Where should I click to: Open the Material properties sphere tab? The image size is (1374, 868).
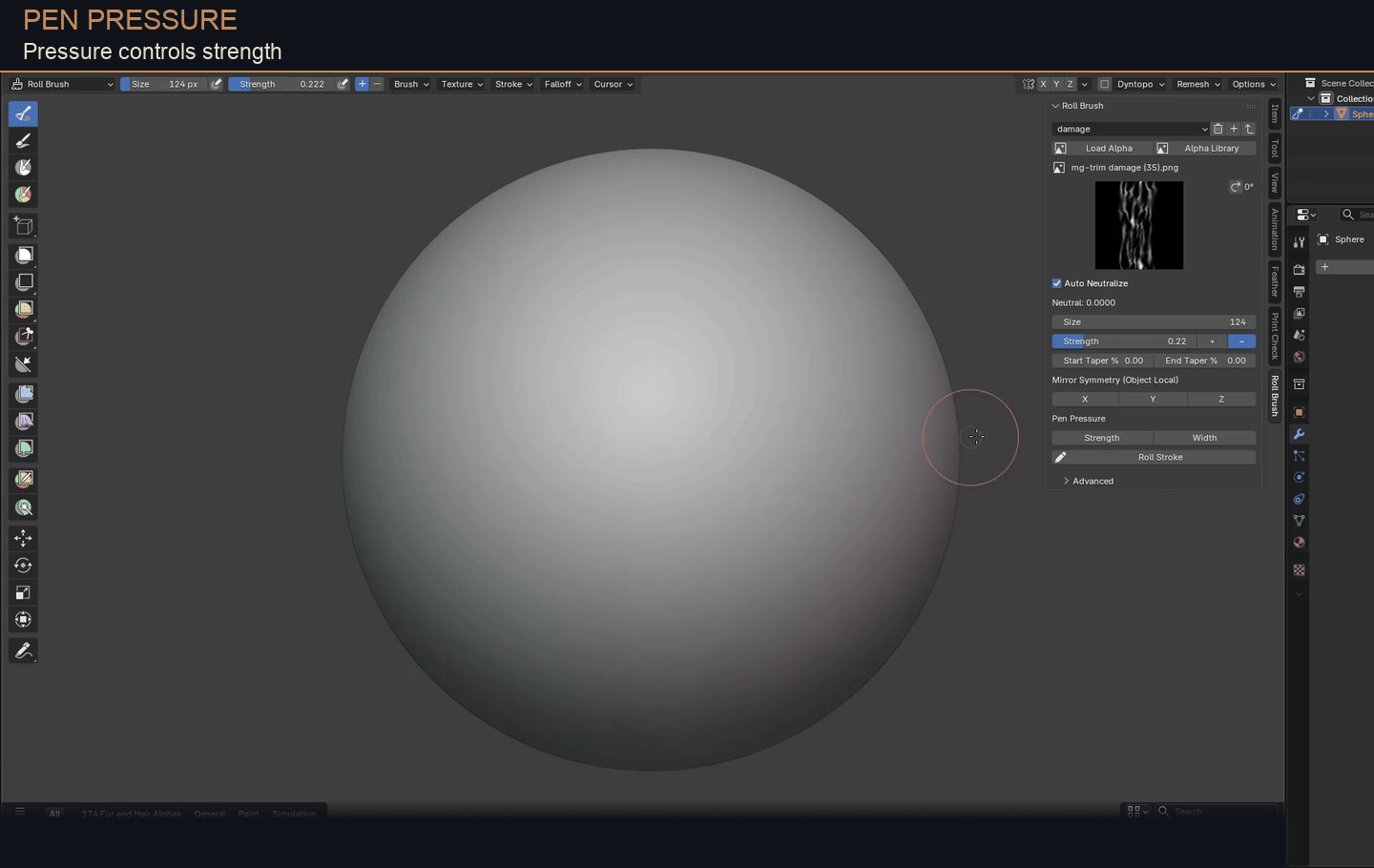point(1299,543)
